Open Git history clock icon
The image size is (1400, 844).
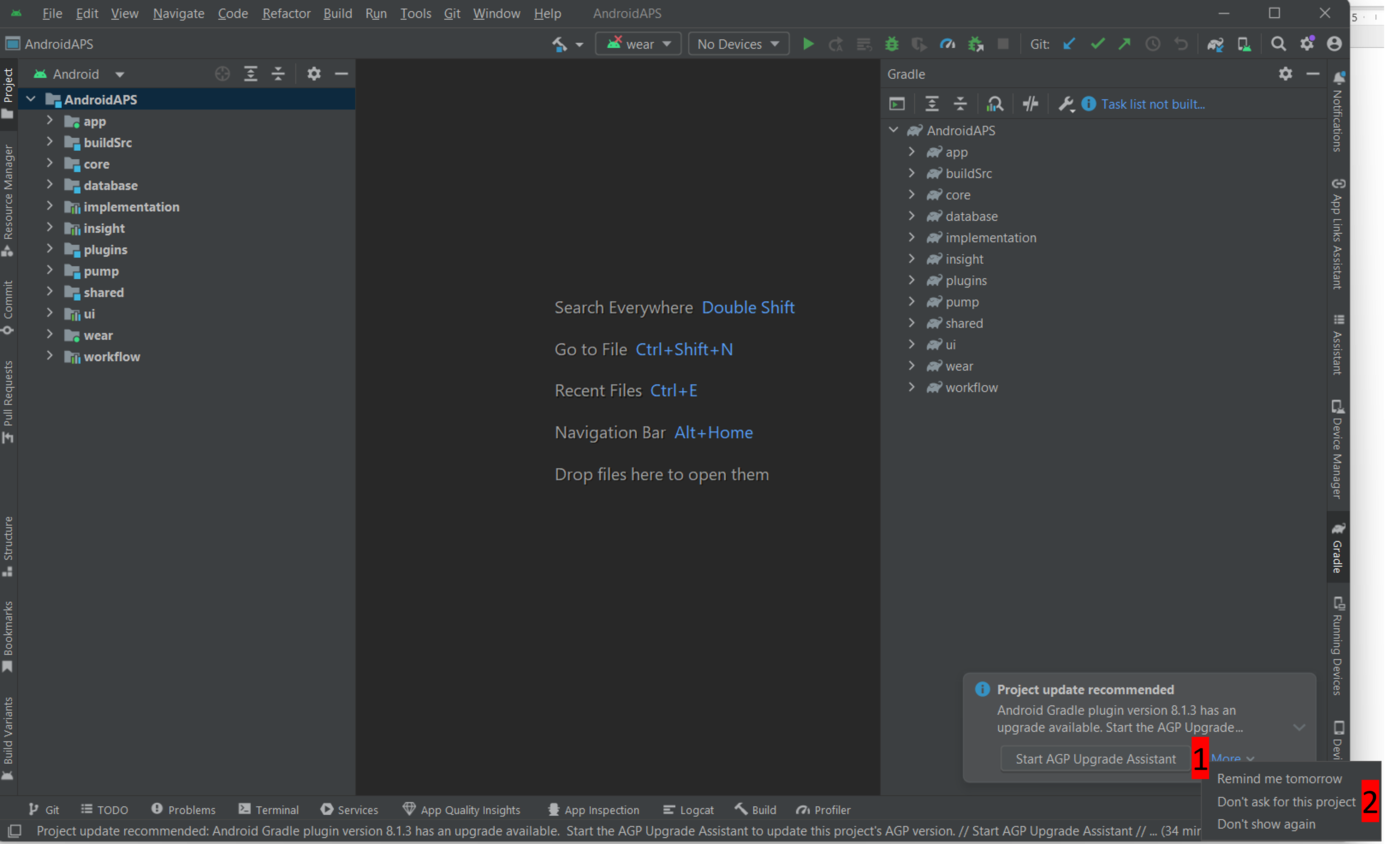[1152, 44]
